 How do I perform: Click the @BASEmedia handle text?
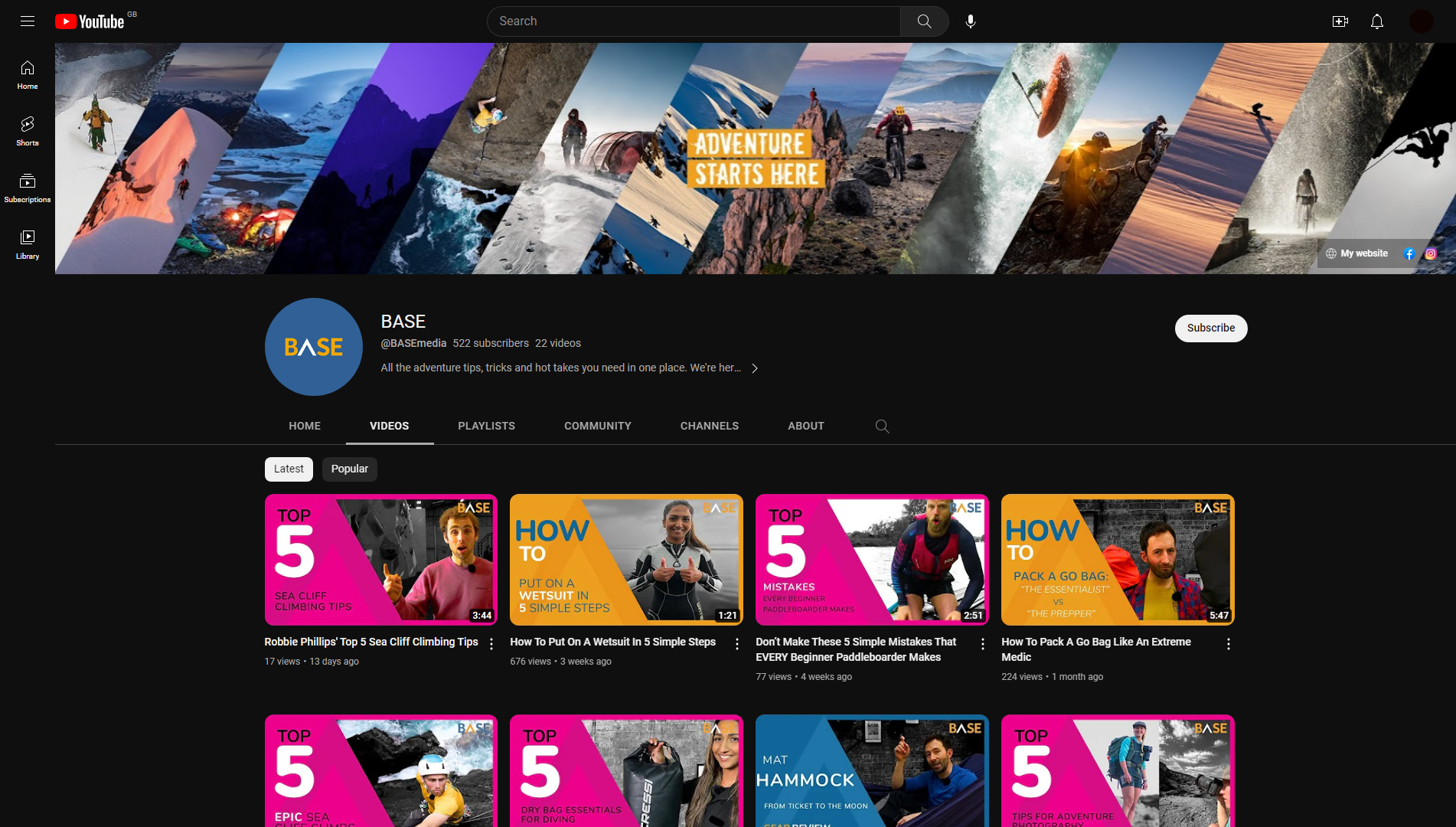point(413,343)
